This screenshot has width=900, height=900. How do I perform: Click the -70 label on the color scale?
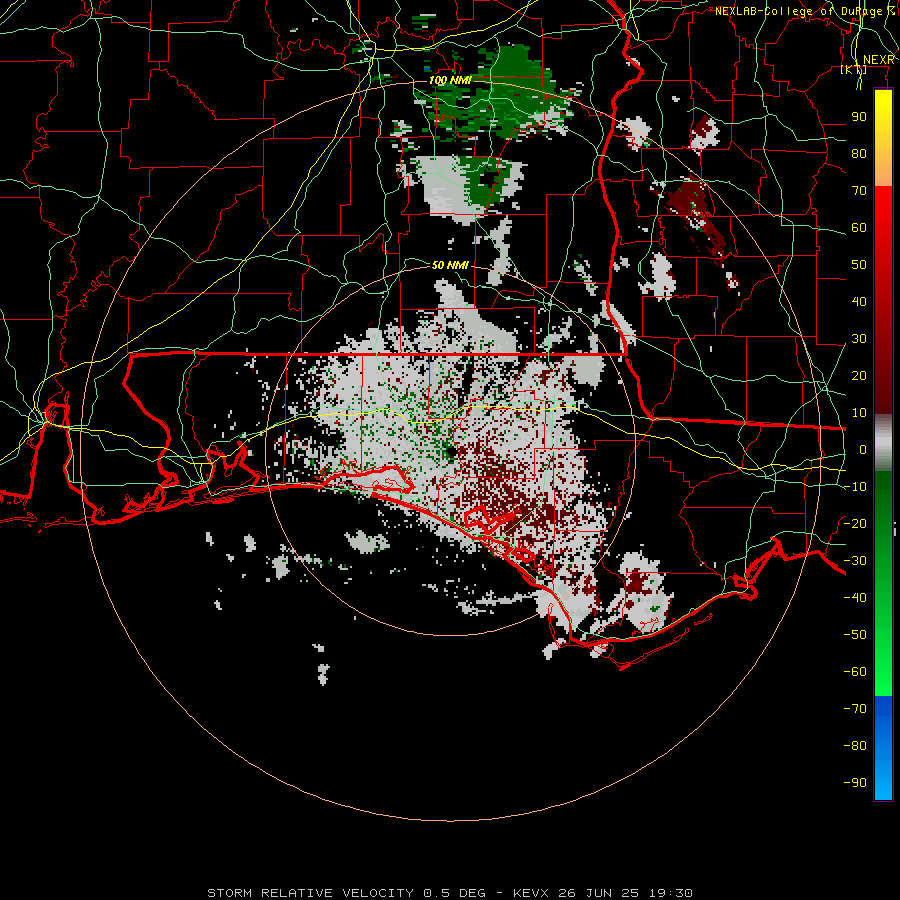(x=855, y=708)
